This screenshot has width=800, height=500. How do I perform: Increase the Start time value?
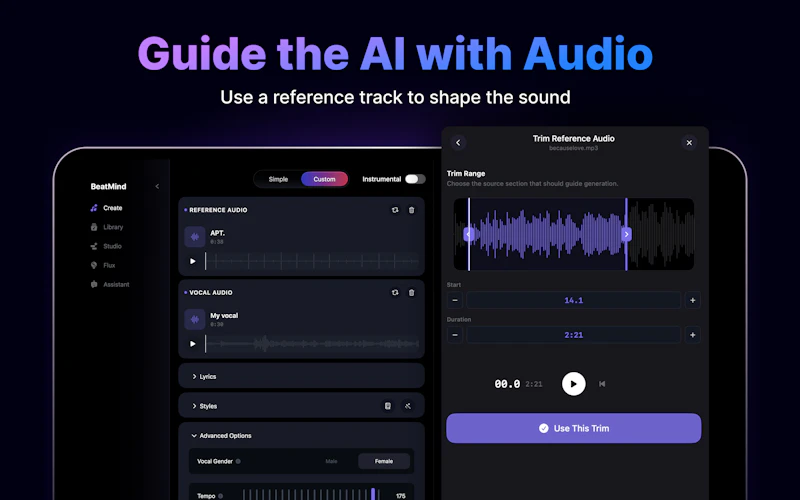[693, 301]
